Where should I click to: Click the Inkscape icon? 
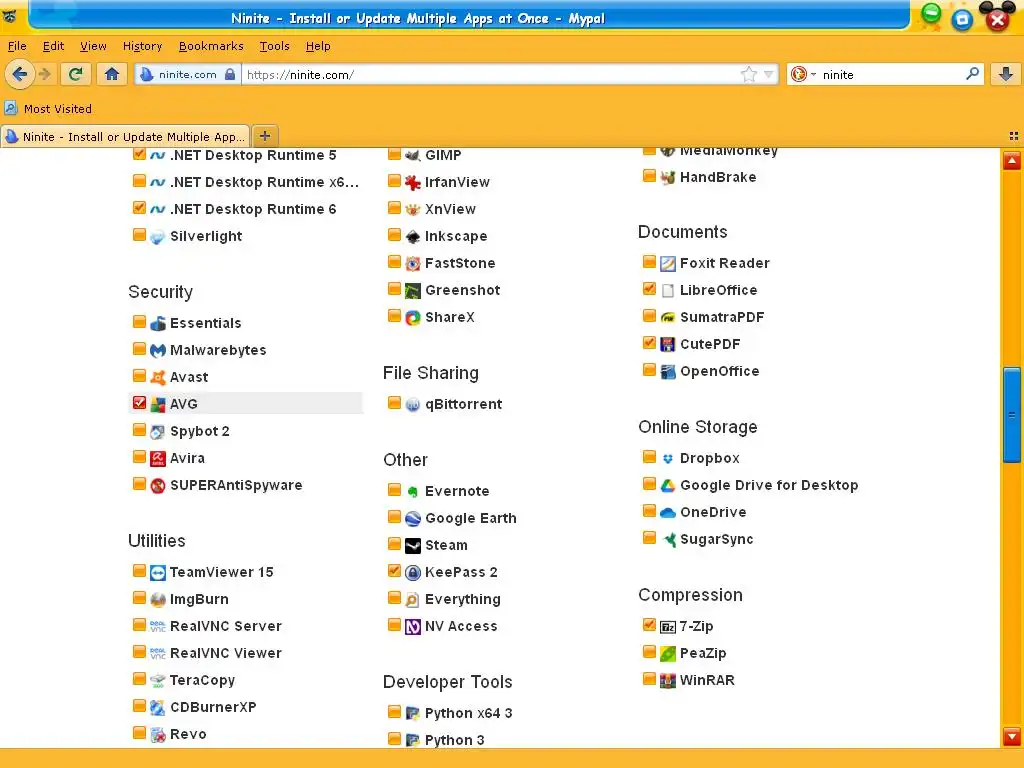[412, 236]
